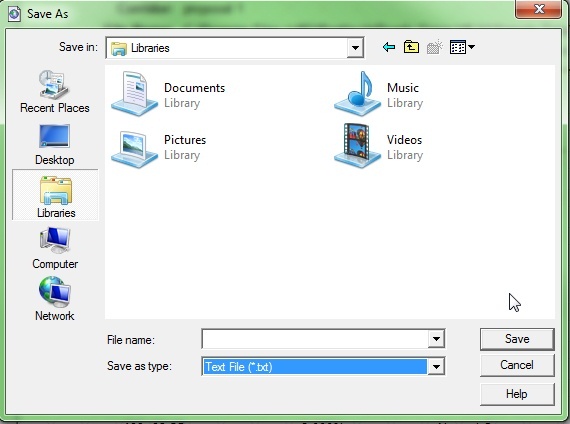Image resolution: width=570 pixels, height=424 pixels.
Task: Click the Cancel button
Action: click(517, 365)
